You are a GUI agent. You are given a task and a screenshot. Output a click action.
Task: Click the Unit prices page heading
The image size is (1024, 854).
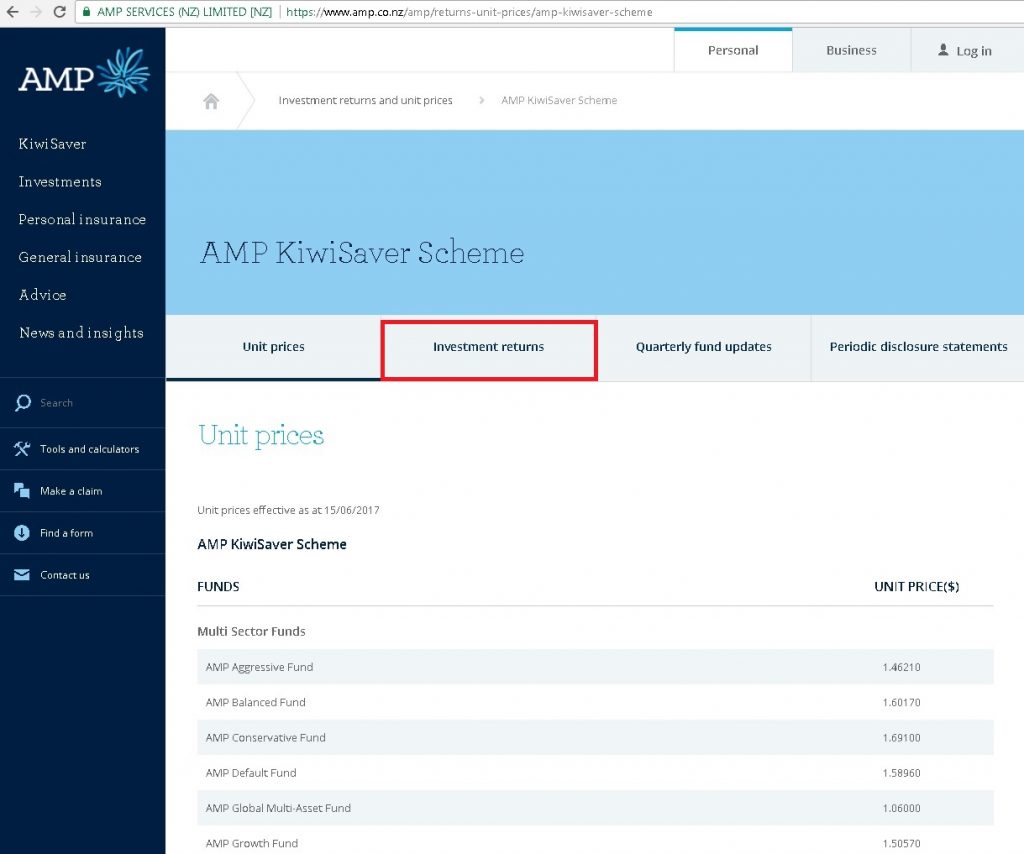[x=261, y=435]
